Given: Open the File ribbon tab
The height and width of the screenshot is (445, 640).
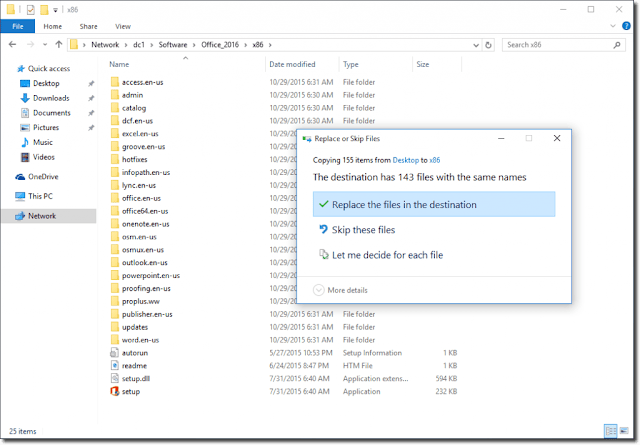Looking at the screenshot, I should click(18, 27).
